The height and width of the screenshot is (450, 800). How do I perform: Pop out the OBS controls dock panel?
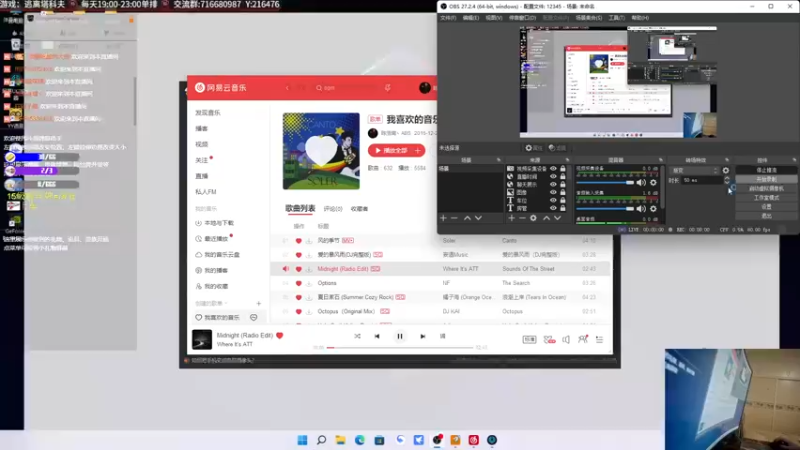(793, 160)
